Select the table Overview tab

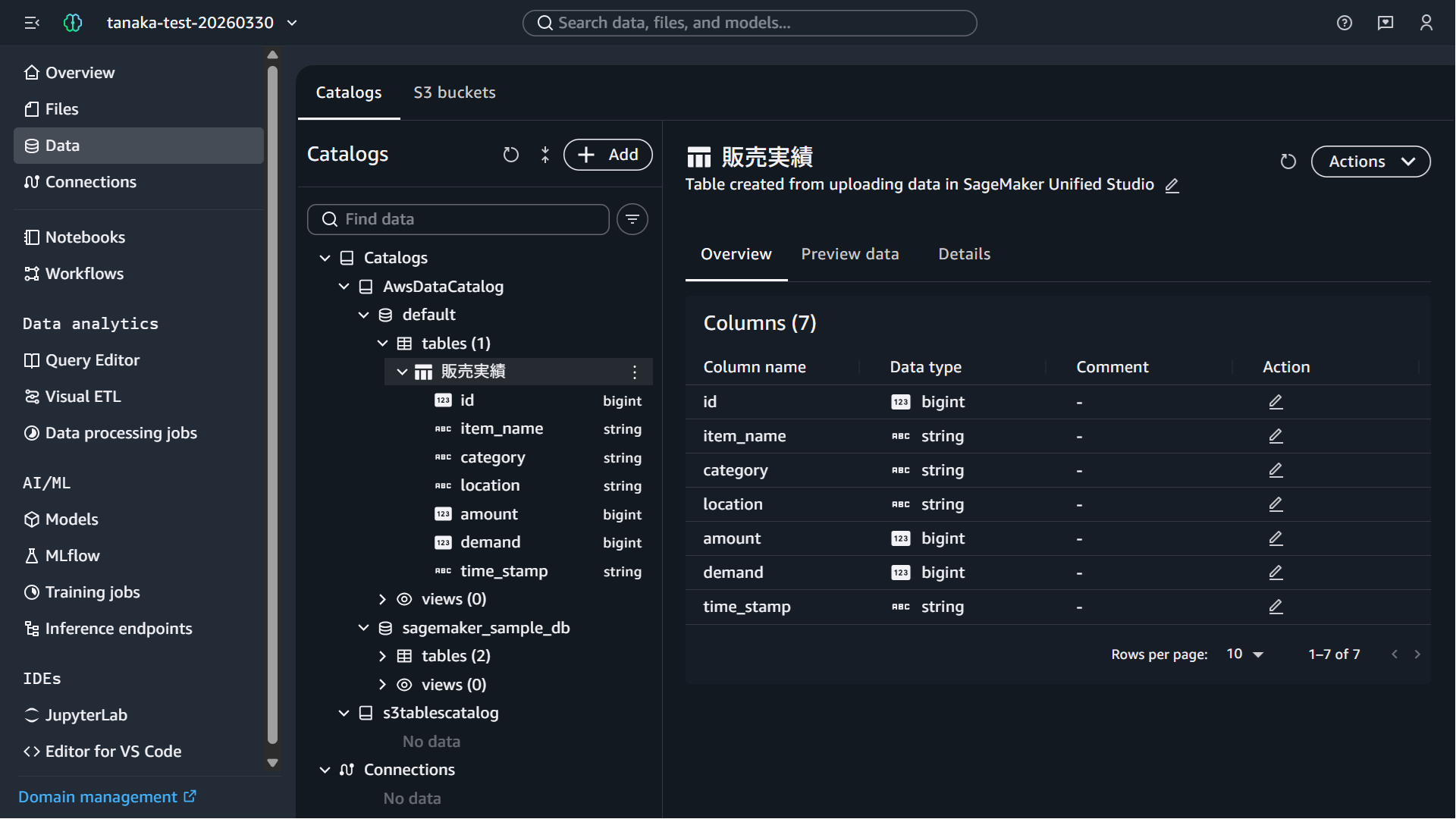[x=736, y=254]
